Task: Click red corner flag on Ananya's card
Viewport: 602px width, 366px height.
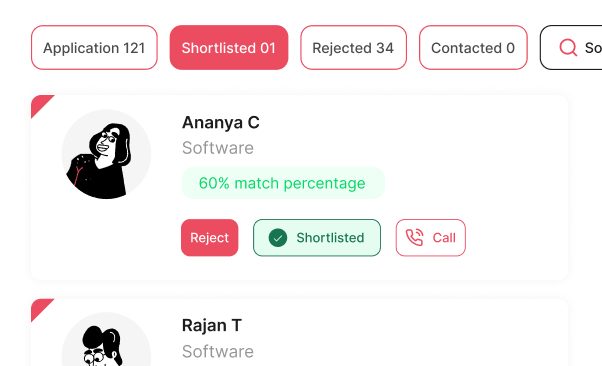Action: [x=40, y=104]
